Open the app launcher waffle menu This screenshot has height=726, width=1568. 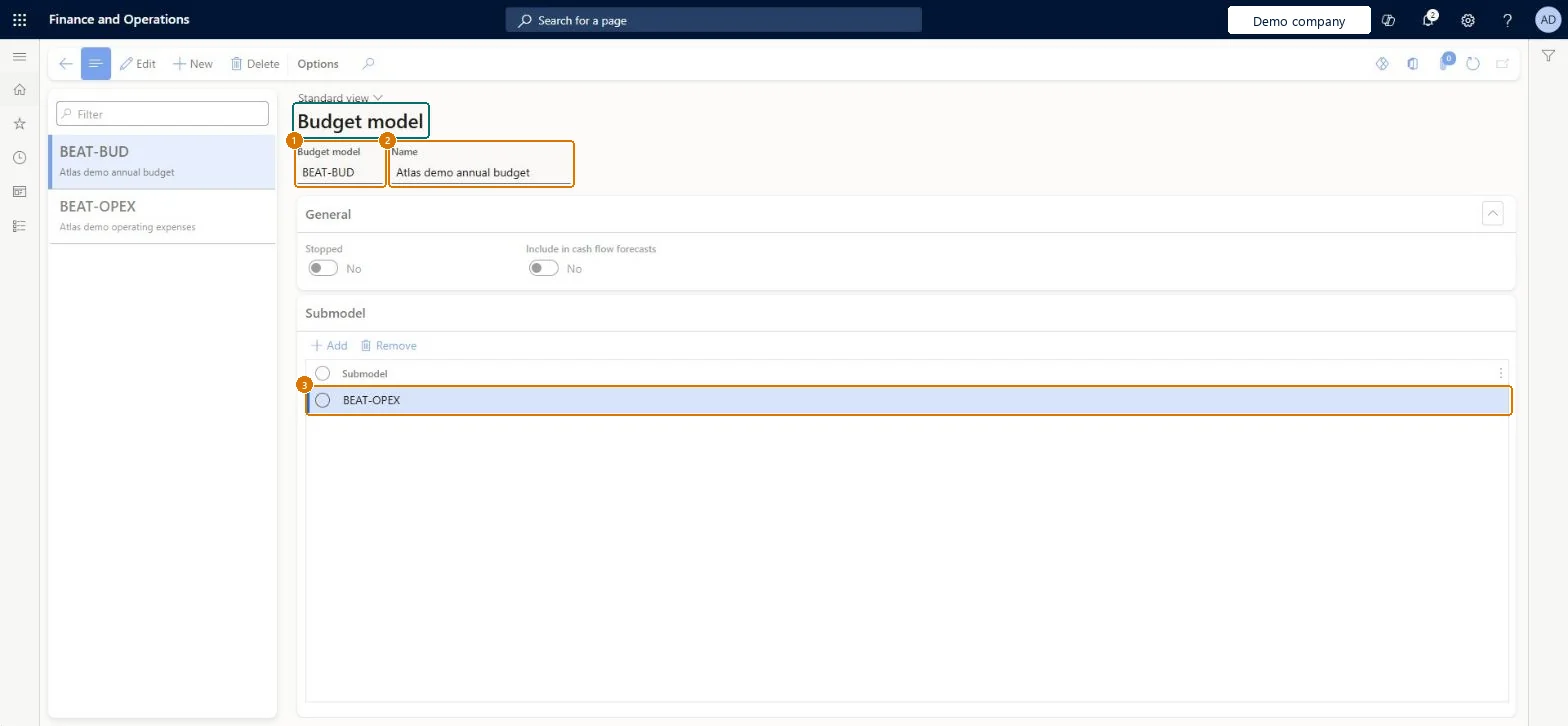(x=20, y=20)
